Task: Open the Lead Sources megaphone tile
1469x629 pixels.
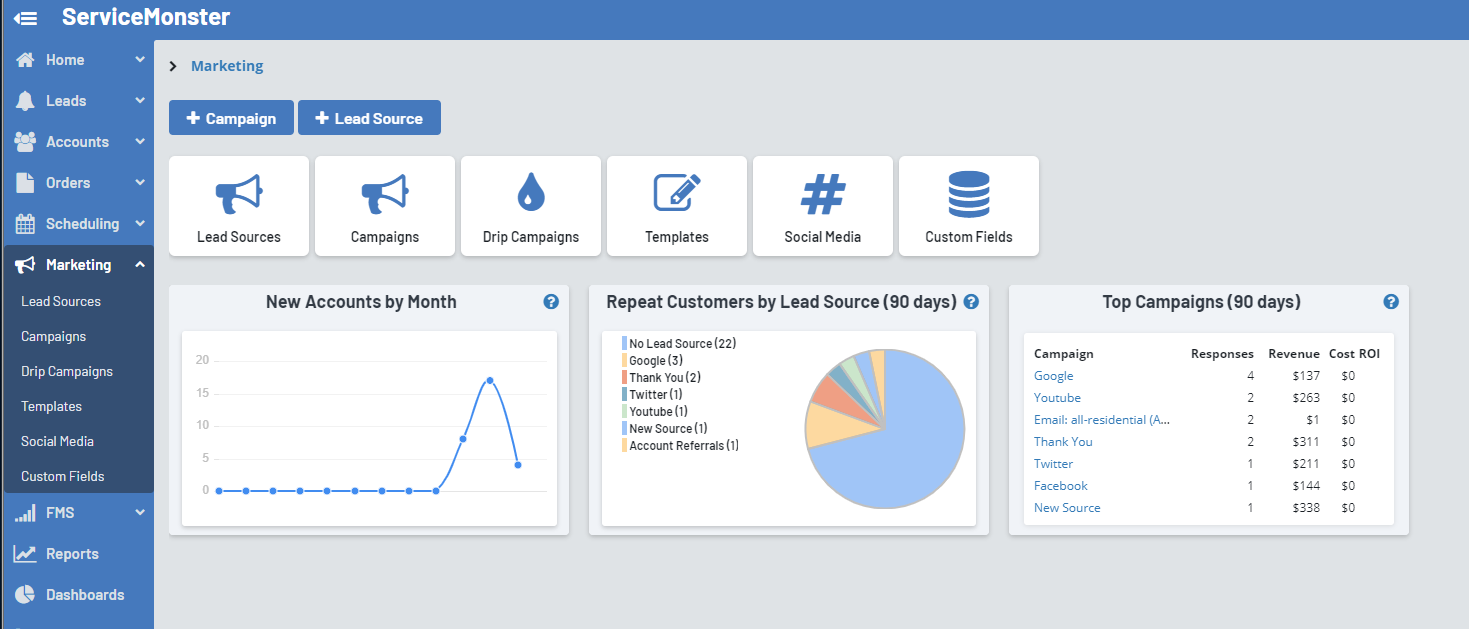Action: (239, 206)
